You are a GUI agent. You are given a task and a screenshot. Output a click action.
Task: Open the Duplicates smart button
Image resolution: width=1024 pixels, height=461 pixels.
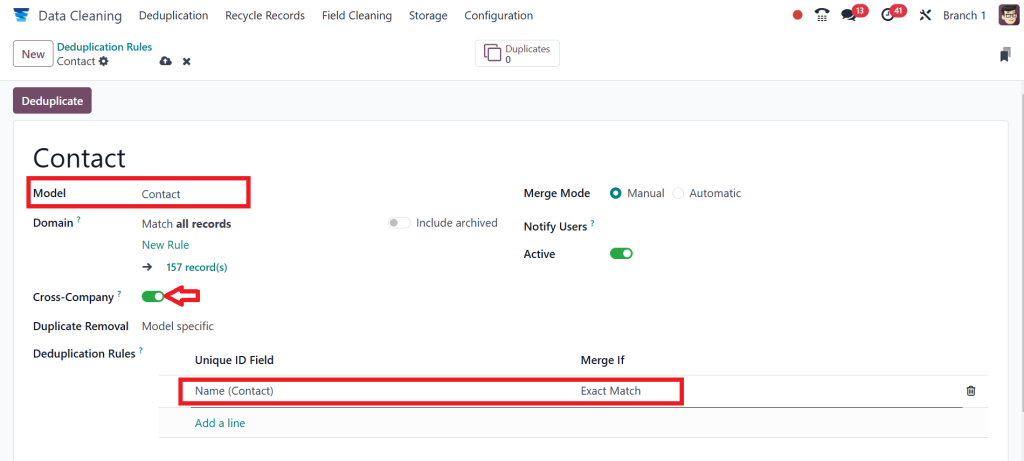click(x=517, y=54)
